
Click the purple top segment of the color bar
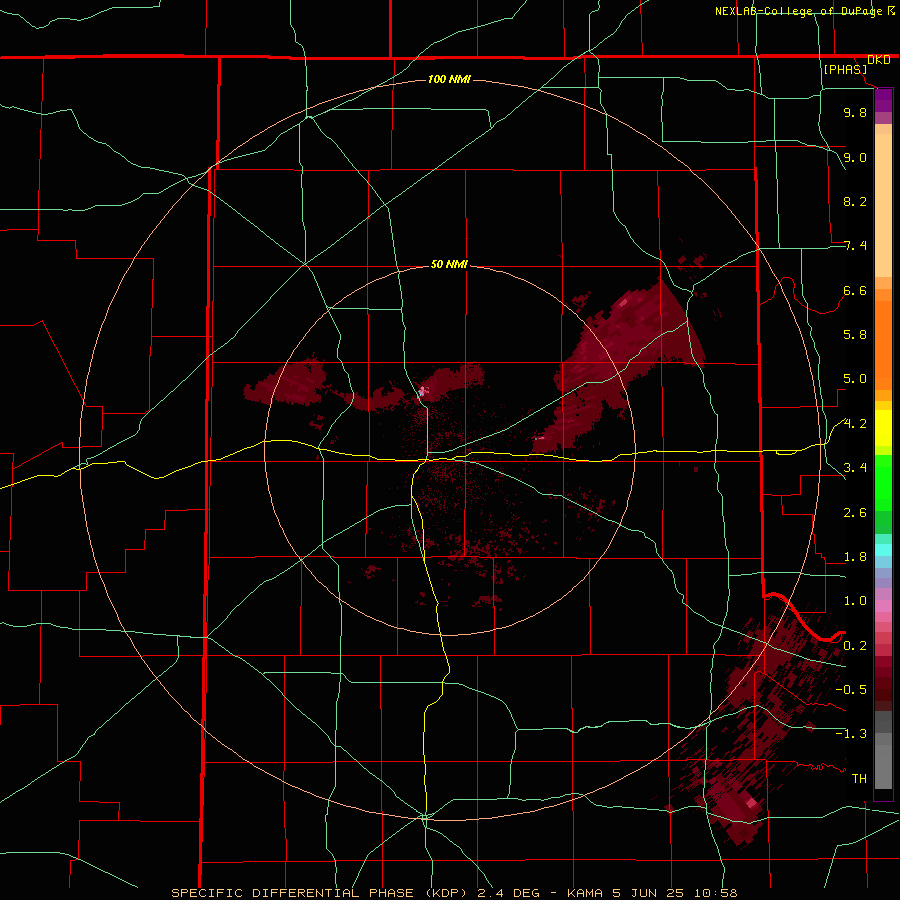883,100
